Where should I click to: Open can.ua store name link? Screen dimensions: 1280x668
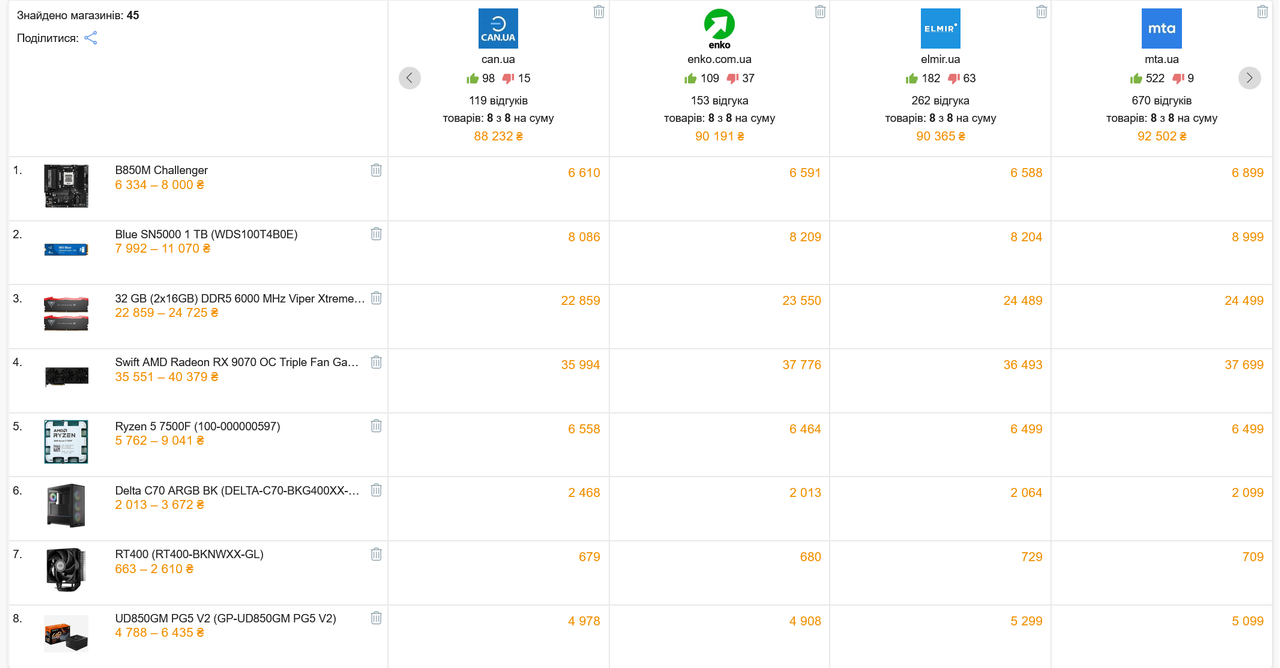tap(498, 59)
